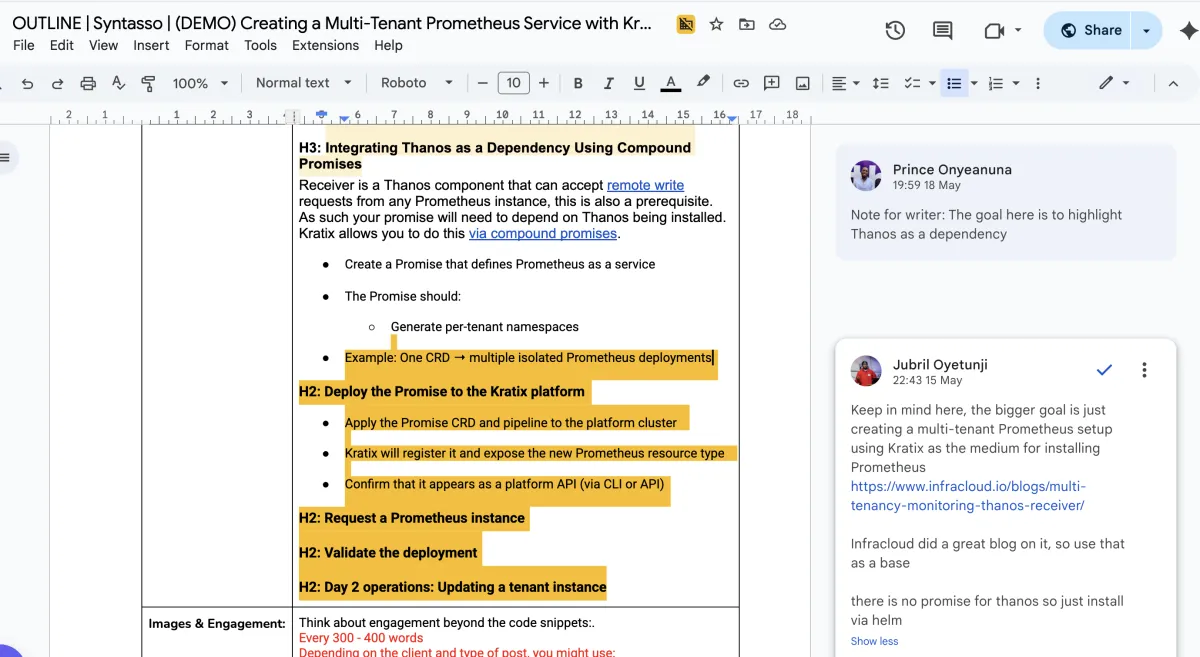Open the Format menu
The image size is (1200, 657).
pyautogui.click(x=207, y=45)
